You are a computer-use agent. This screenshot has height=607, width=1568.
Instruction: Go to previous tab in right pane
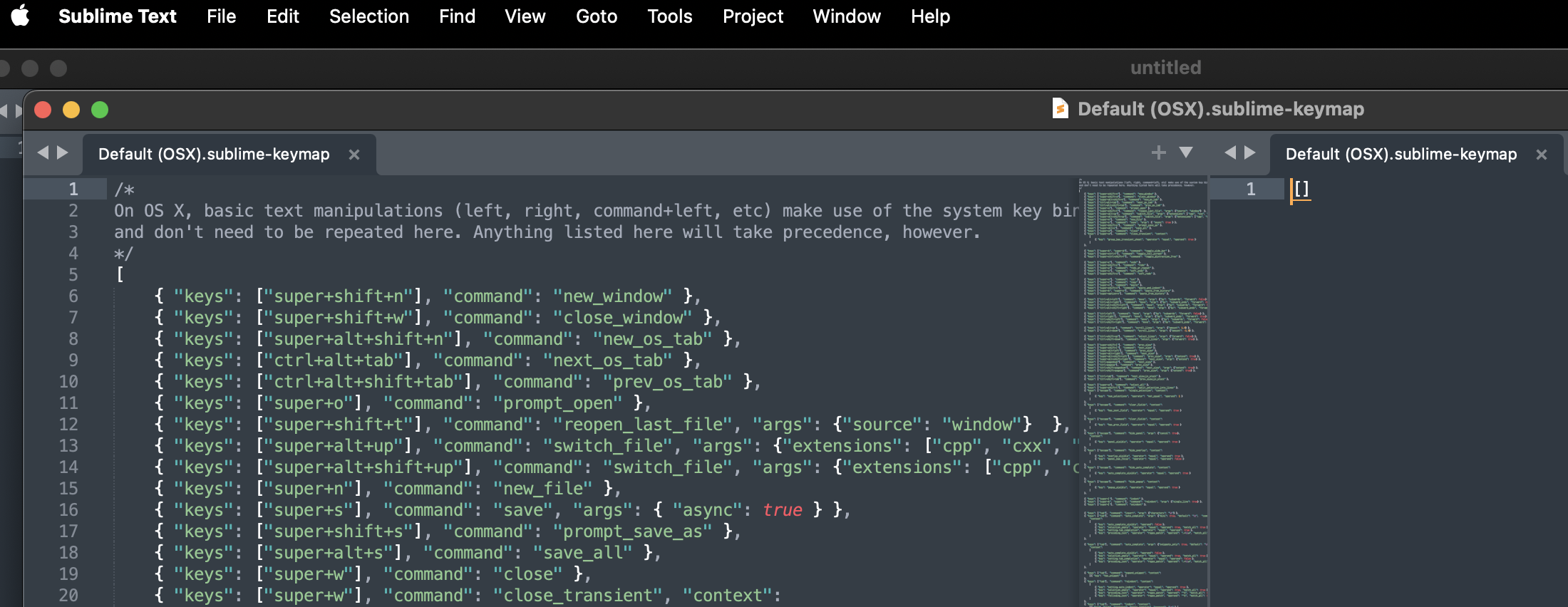1230,152
